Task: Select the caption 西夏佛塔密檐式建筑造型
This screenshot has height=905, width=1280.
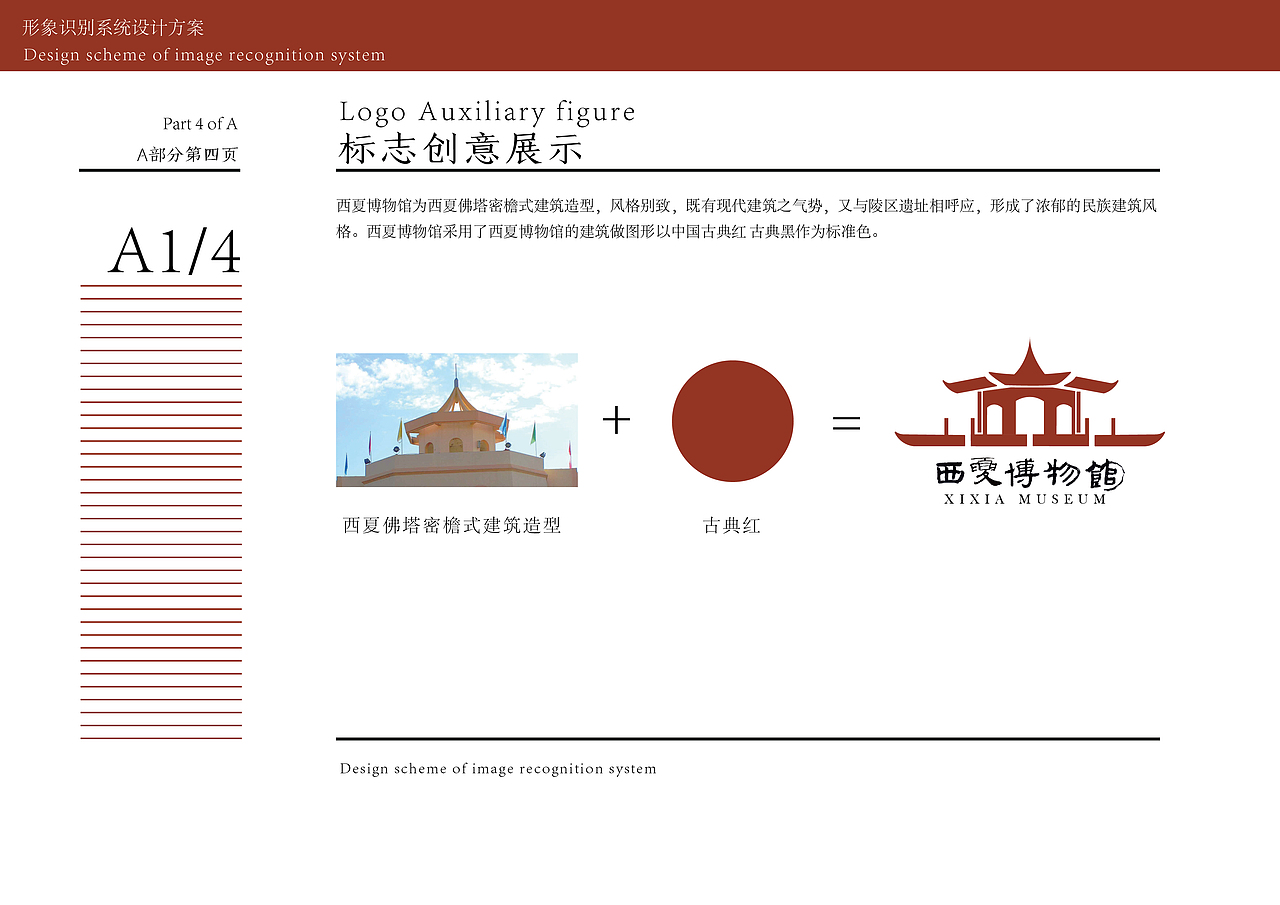Action: click(x=452, y=526)
